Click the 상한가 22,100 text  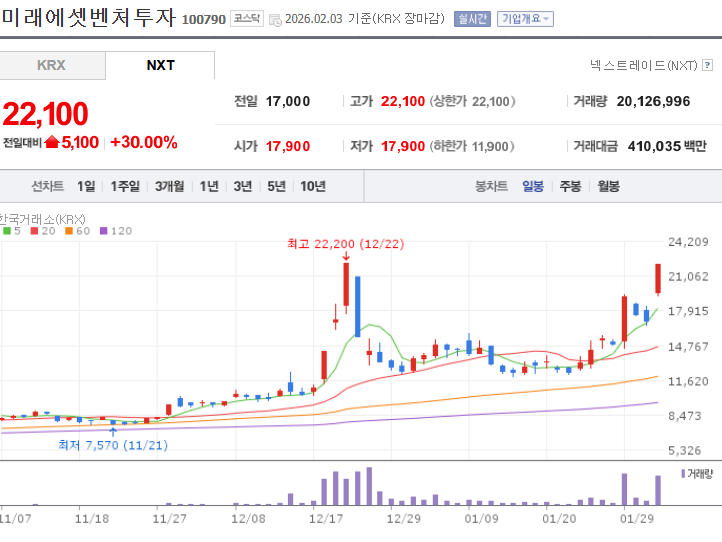(472, 101)
